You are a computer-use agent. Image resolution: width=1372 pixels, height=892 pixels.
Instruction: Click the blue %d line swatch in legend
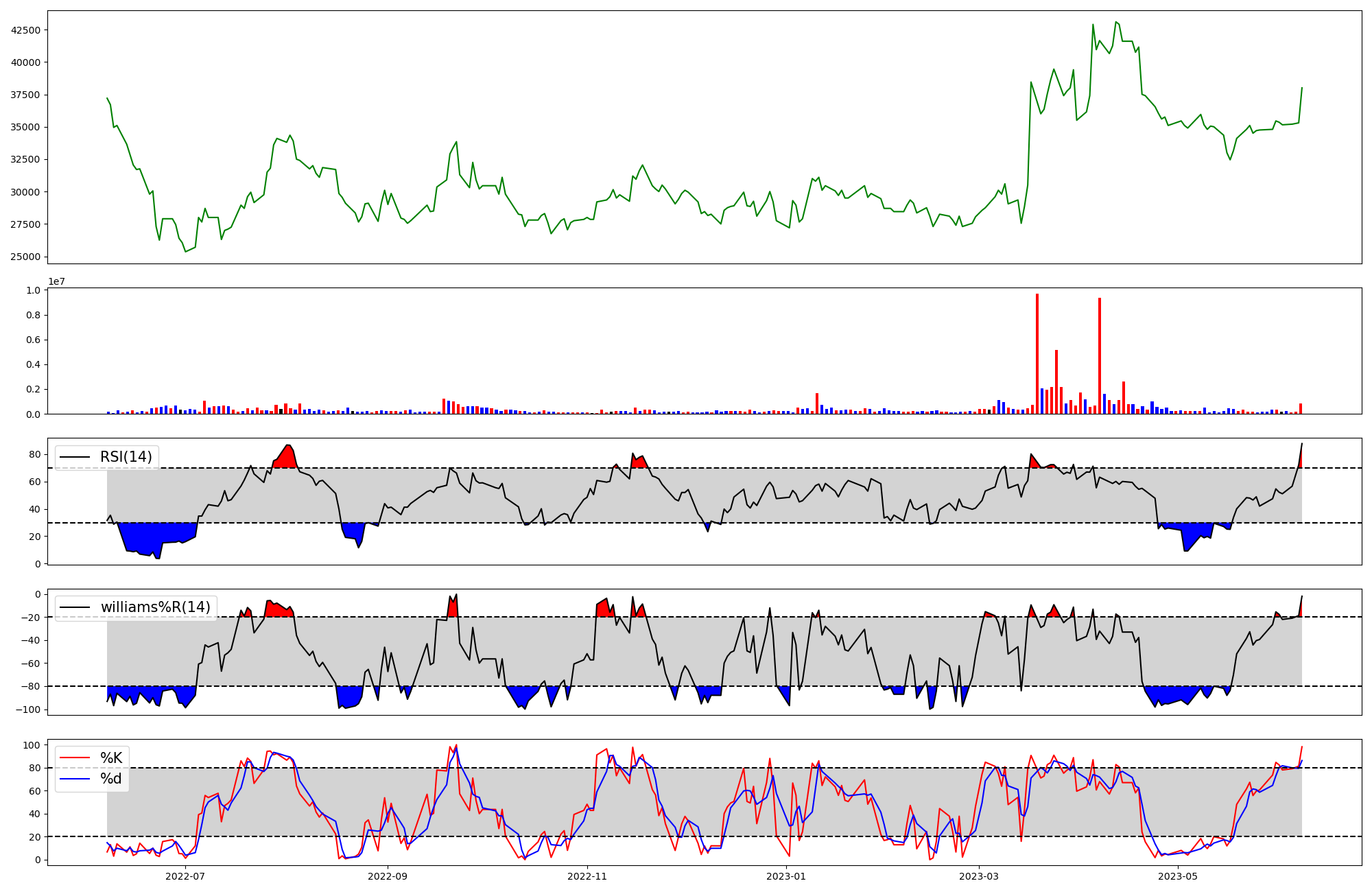tap(74, 779)
